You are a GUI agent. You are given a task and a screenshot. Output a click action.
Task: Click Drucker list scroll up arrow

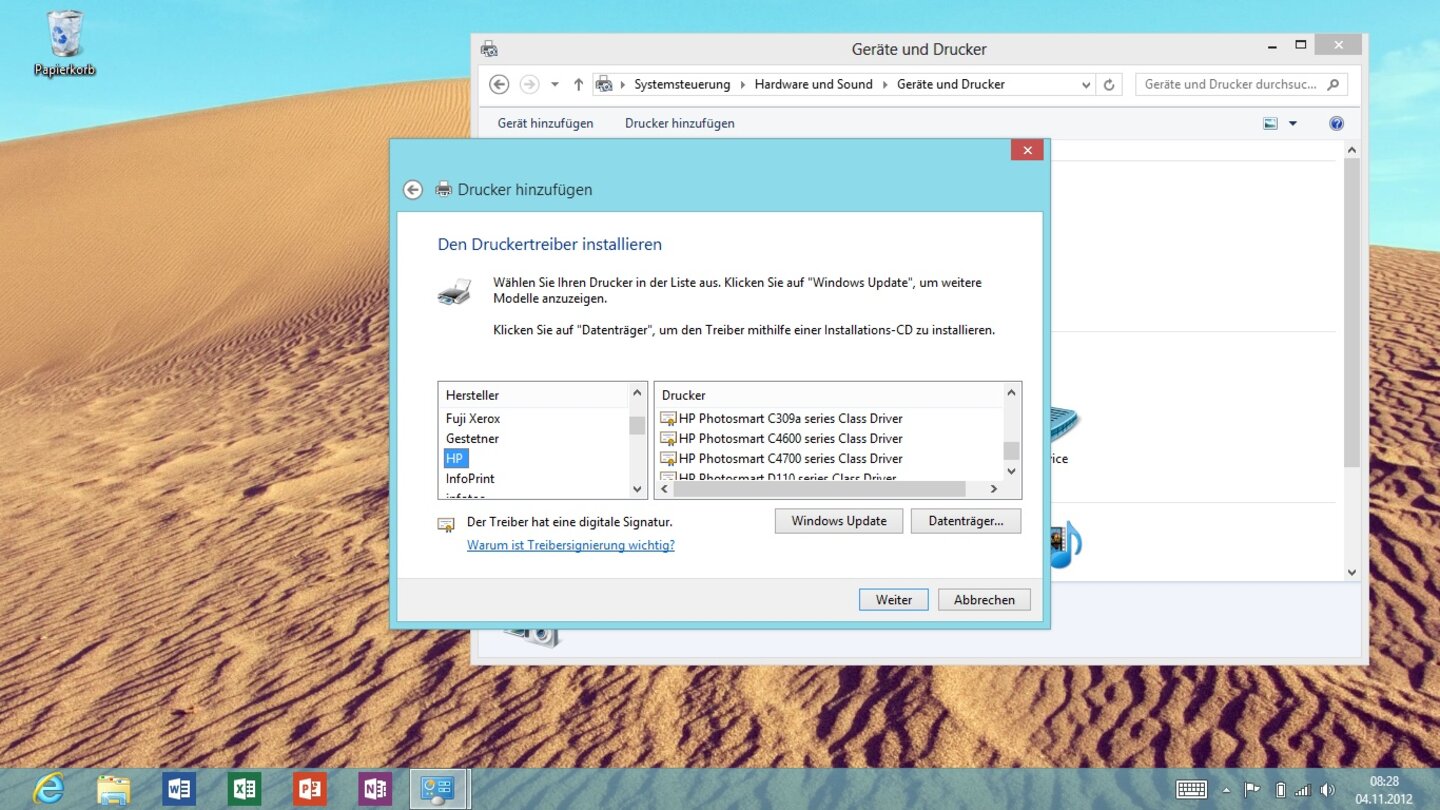pos(1011,393)
